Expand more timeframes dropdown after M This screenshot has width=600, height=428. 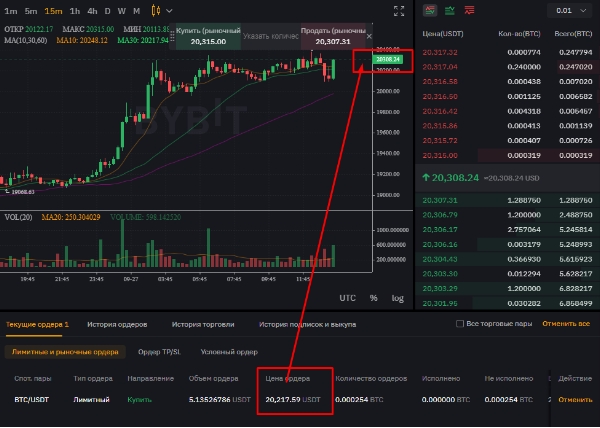click(x=167, y=11)
